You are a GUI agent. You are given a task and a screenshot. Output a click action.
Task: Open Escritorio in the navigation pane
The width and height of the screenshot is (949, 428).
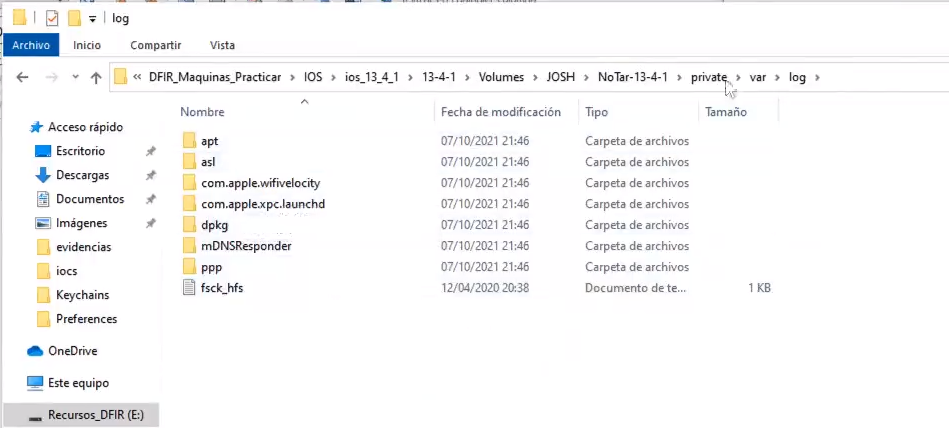(x=80, y=151)
